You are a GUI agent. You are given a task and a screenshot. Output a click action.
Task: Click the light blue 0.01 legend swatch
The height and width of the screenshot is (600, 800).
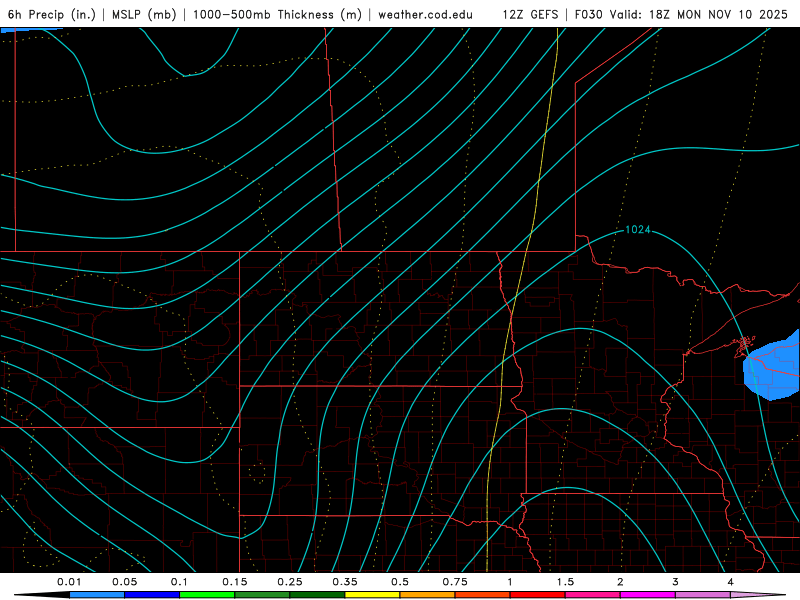tap(97, 595)
